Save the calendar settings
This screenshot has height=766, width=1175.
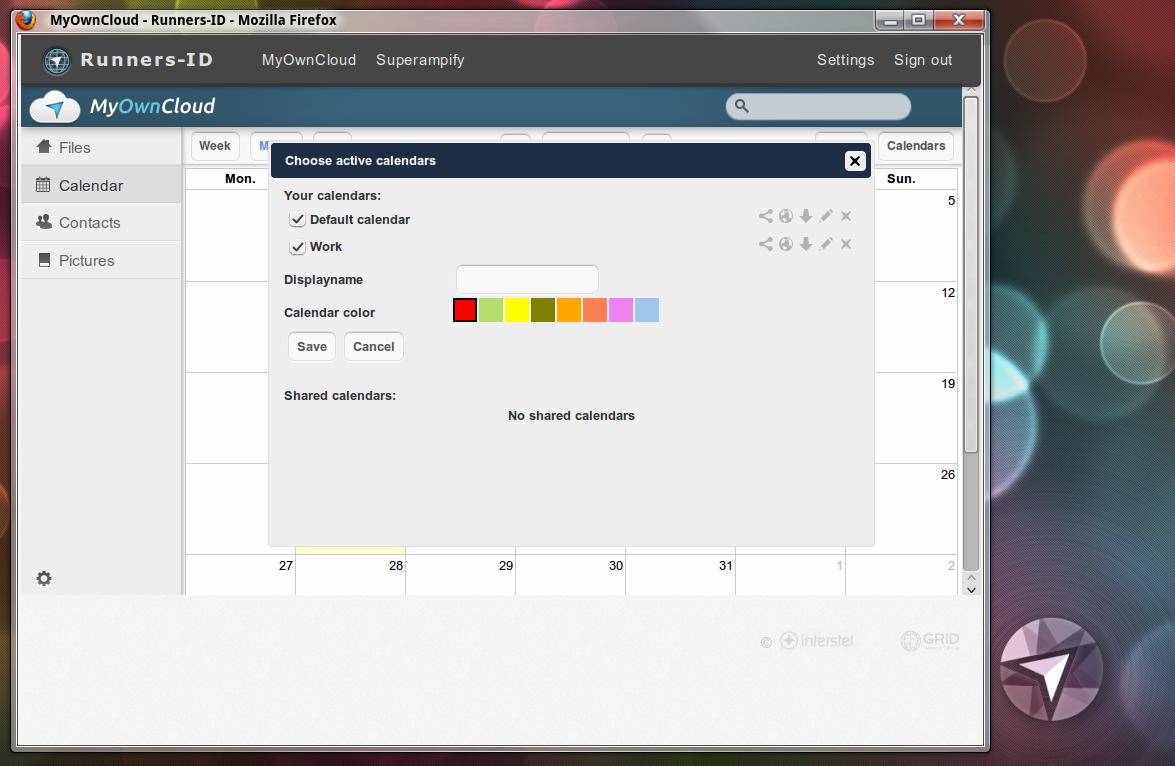(312, 346)
